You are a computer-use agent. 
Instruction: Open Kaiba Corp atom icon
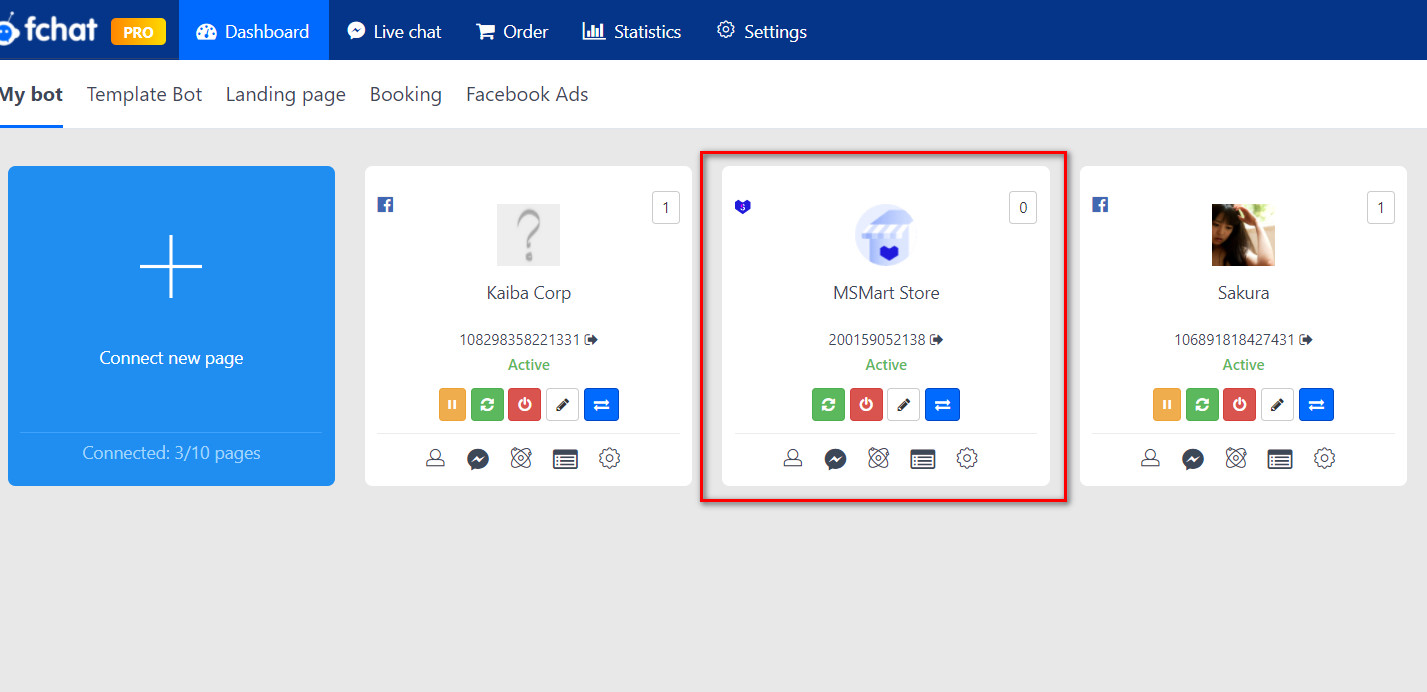(521, 458)
